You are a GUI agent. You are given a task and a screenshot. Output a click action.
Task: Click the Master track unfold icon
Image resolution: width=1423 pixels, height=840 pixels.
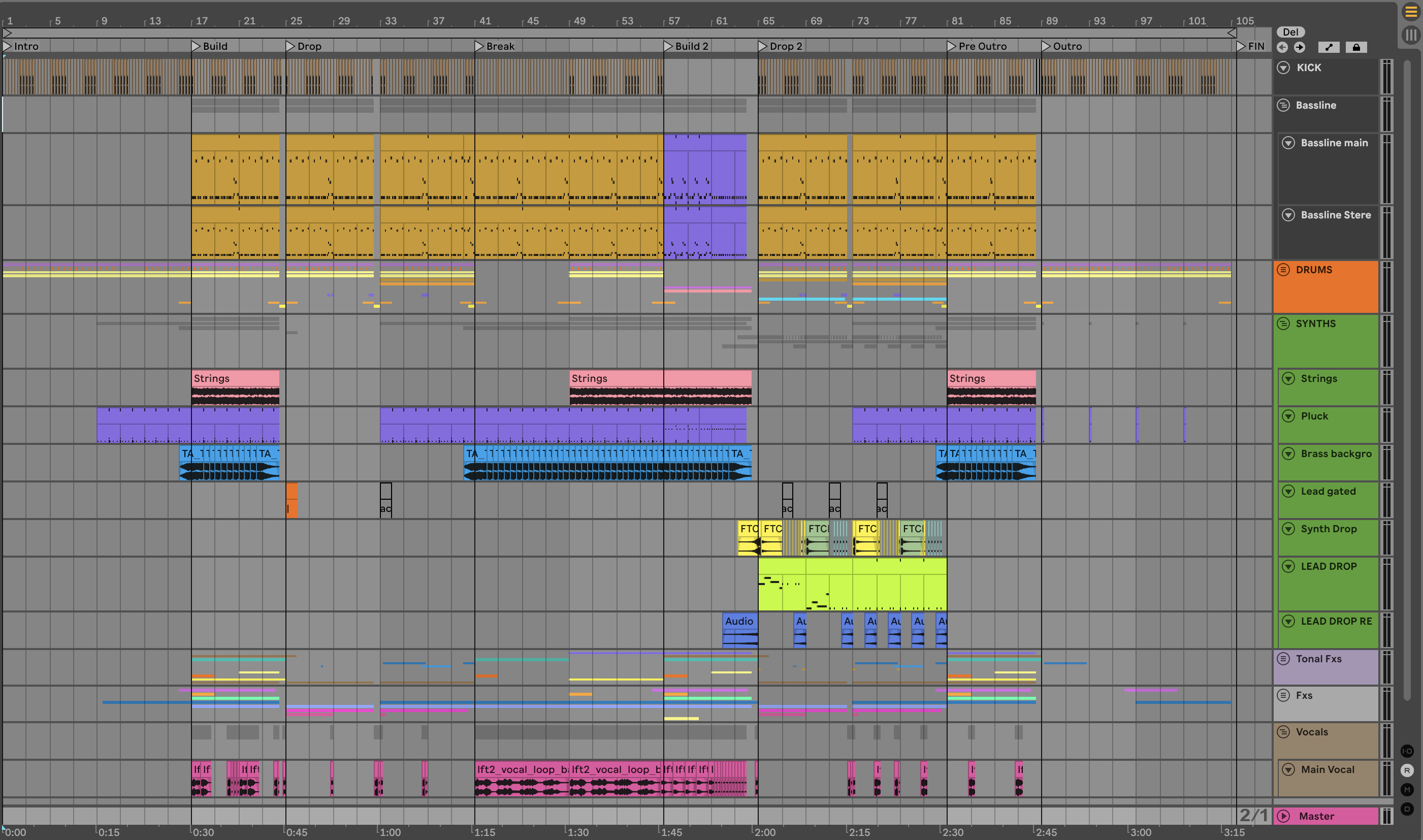pyautogui.click(x=1283, y=816)
